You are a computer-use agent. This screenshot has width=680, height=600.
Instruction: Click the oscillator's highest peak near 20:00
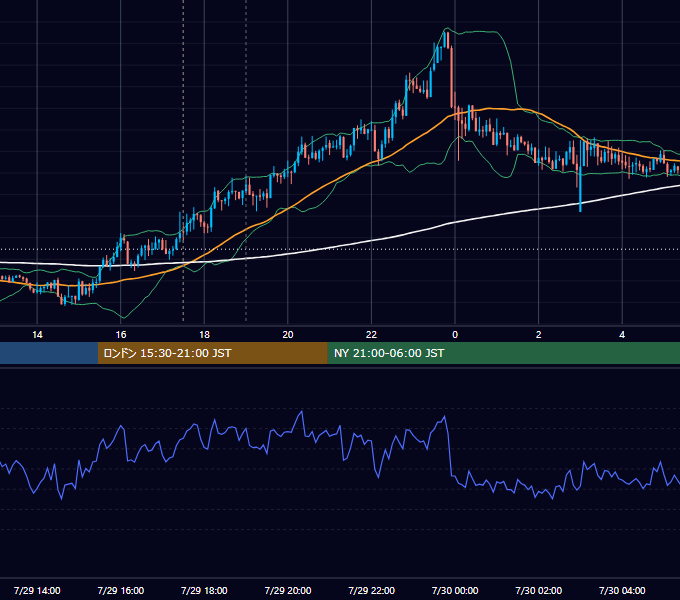pyautogui.click(x=301, y=412)
